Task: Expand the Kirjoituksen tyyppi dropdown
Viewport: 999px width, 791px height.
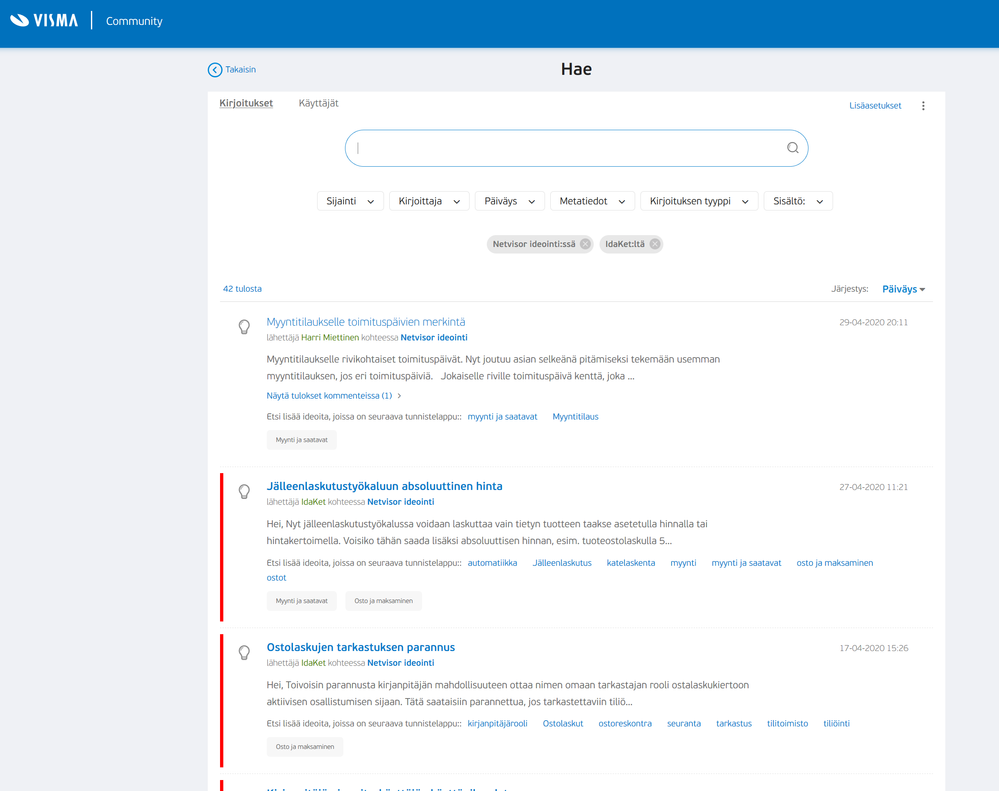Action: click(x=699, y=201)
